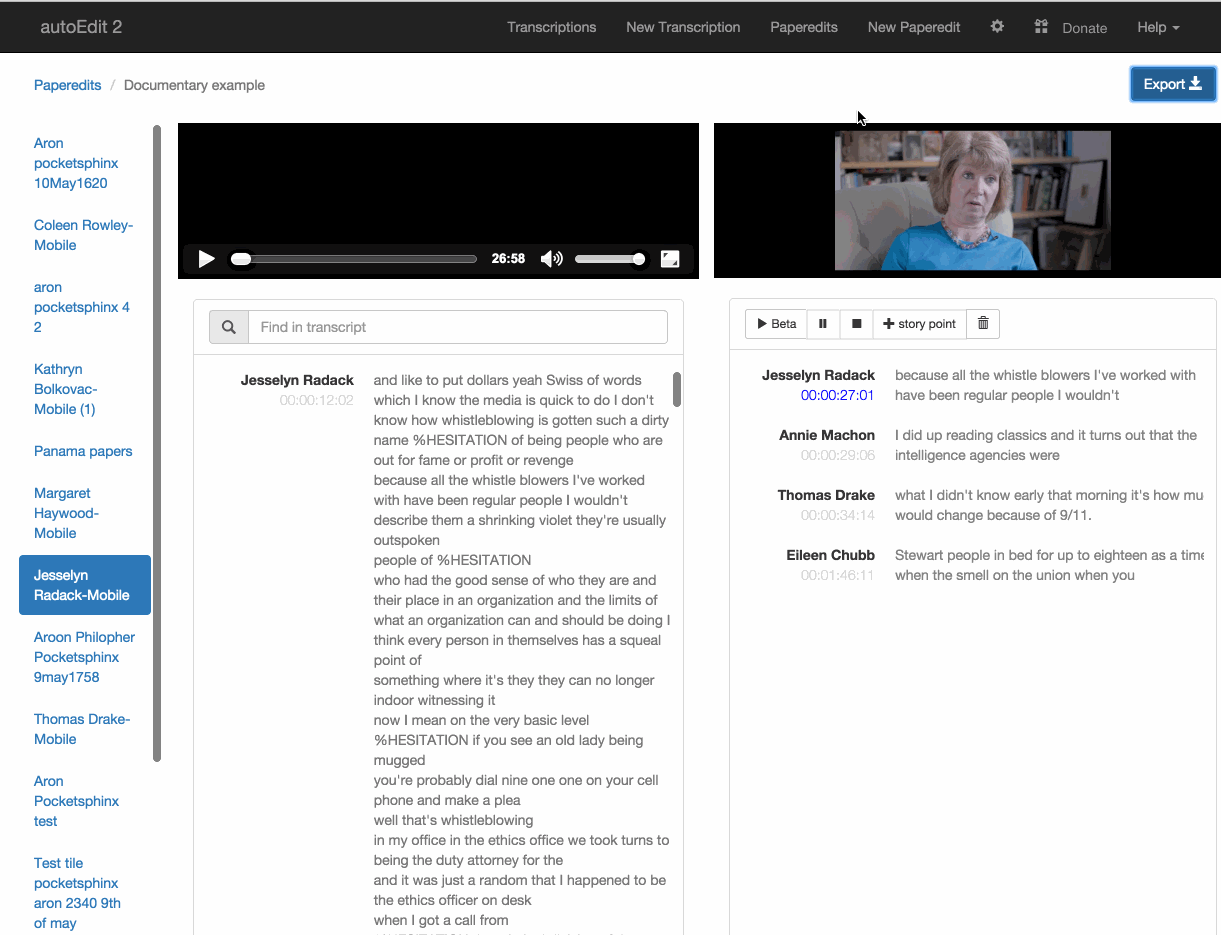Select Thomas Drake-Mobile transcription
This screenshot has width=1221, height=935.
(82, 729)
